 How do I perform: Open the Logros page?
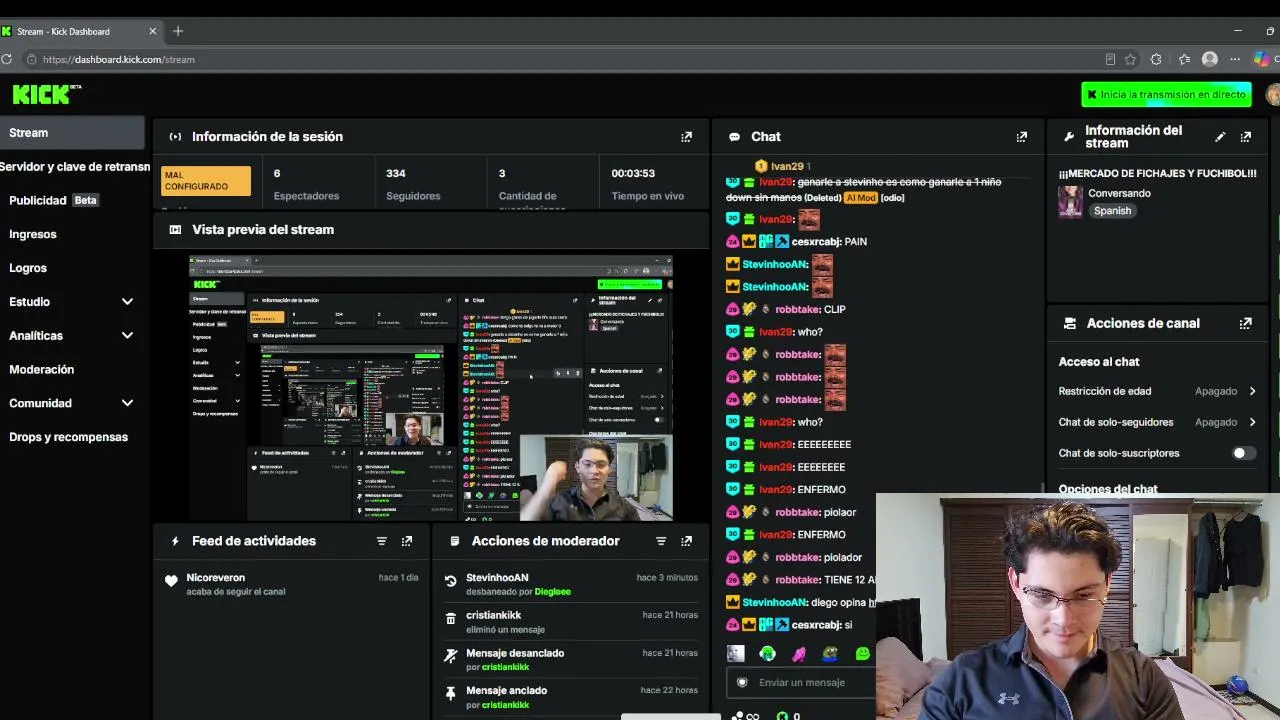pyautogui.click(x=28, y=268)
